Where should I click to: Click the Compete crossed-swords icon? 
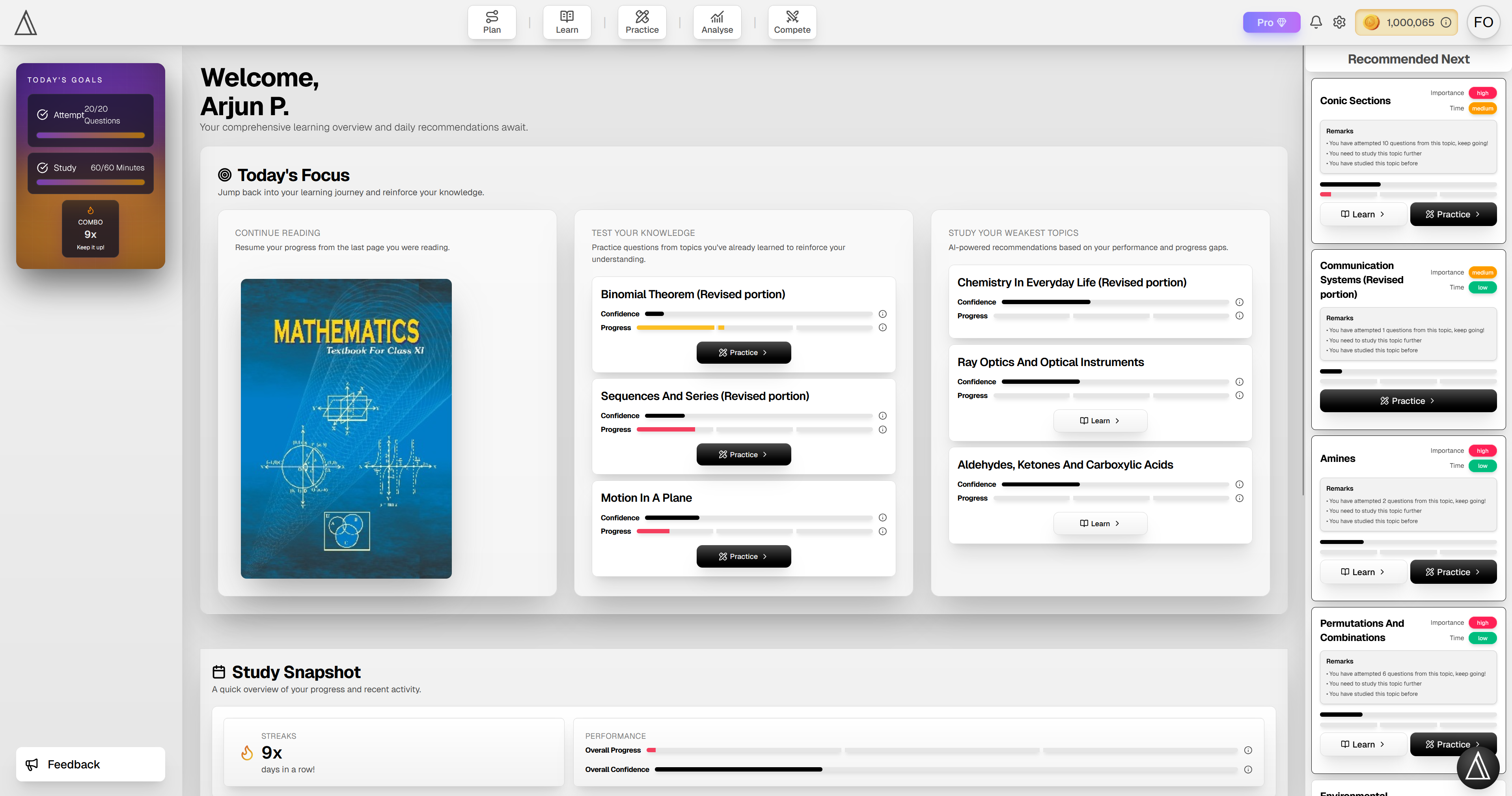click(x=792, y=22)
